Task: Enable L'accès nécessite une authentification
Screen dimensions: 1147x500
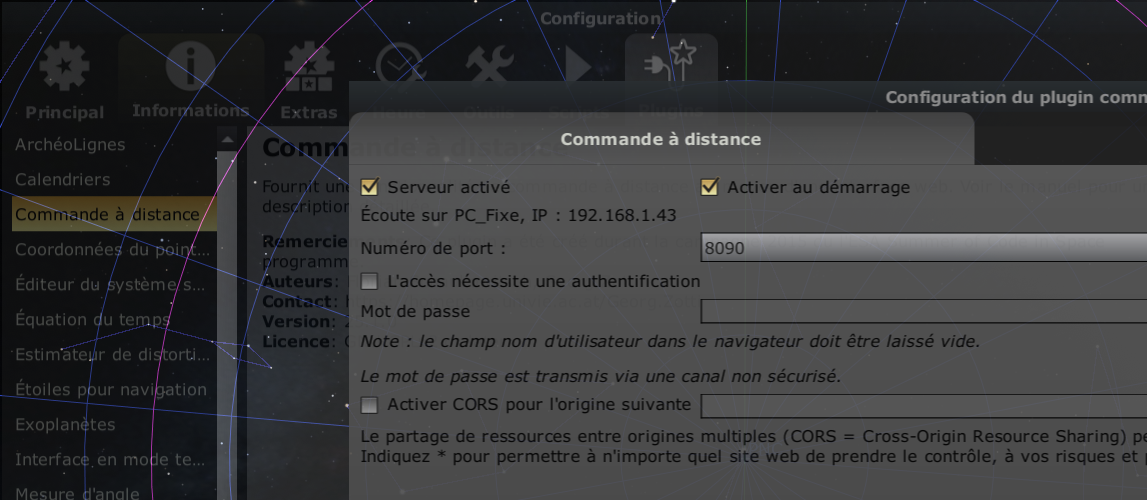Action: click(x=369, y=281)
